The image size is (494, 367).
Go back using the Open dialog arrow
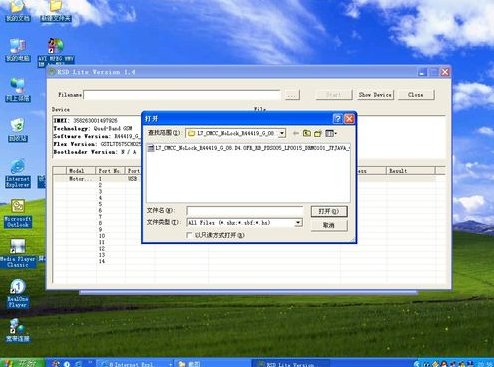click(x=296, y=133)
